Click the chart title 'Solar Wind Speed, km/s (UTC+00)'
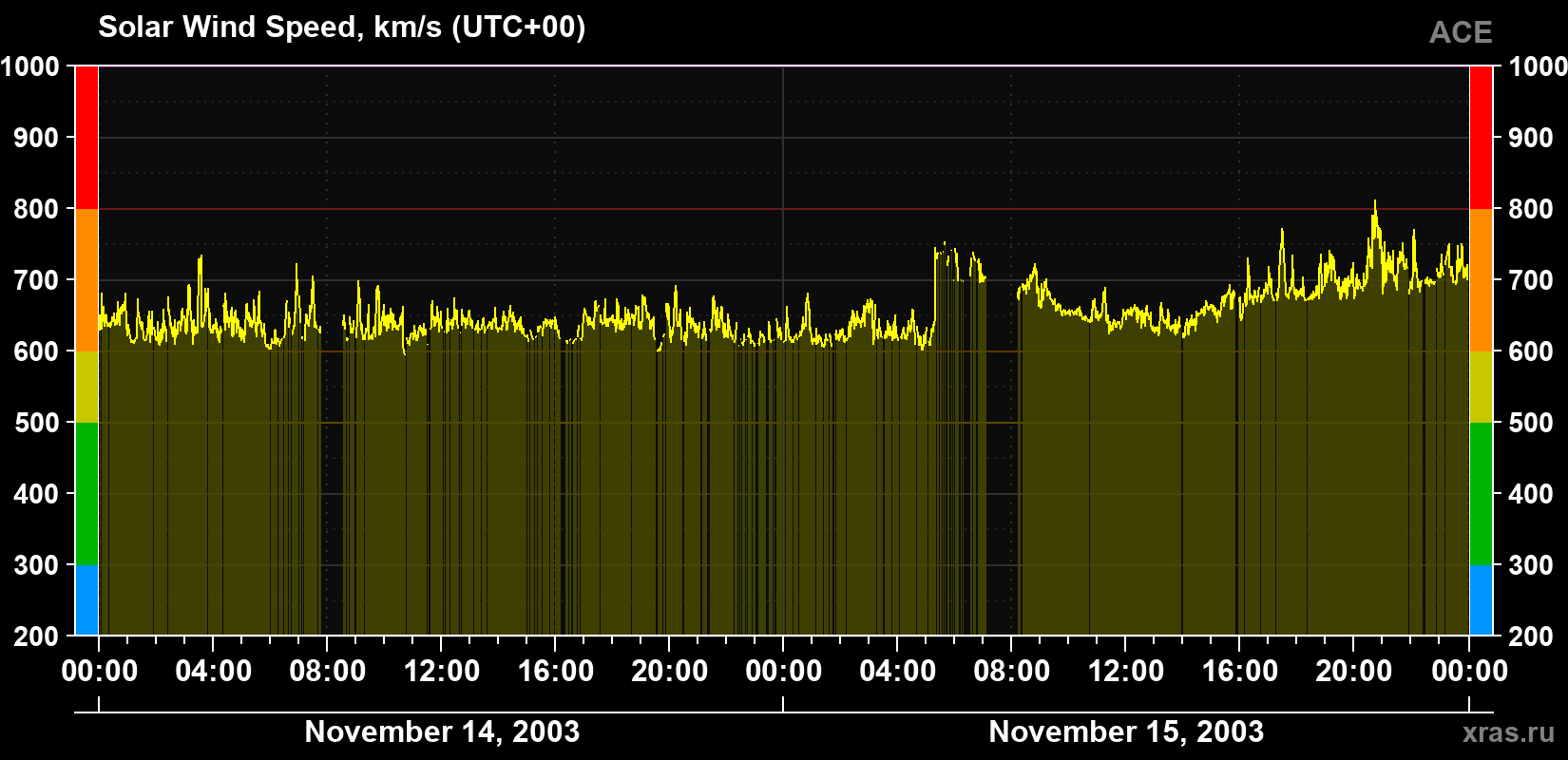 [342, 28]
